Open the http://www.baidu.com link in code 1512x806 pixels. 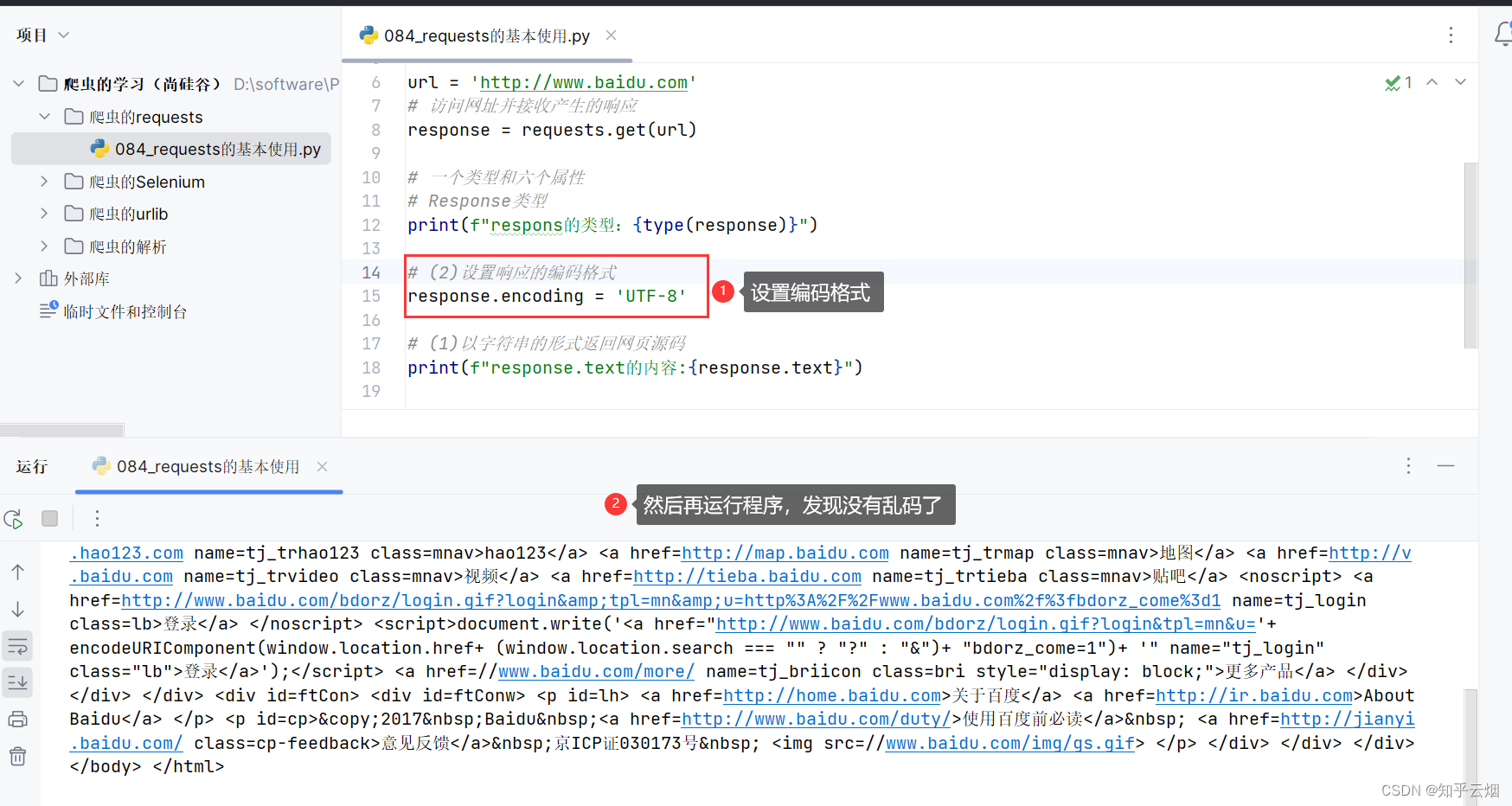tap(584, 82)
